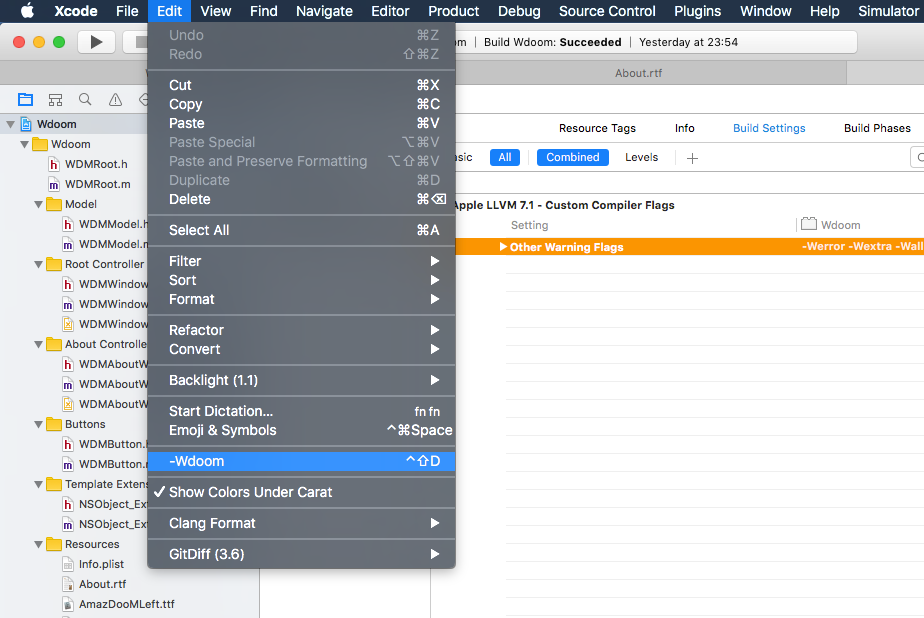Click the Run (play) button
Image resolution: width=924 pixels, height=618 pixels.
96,42
